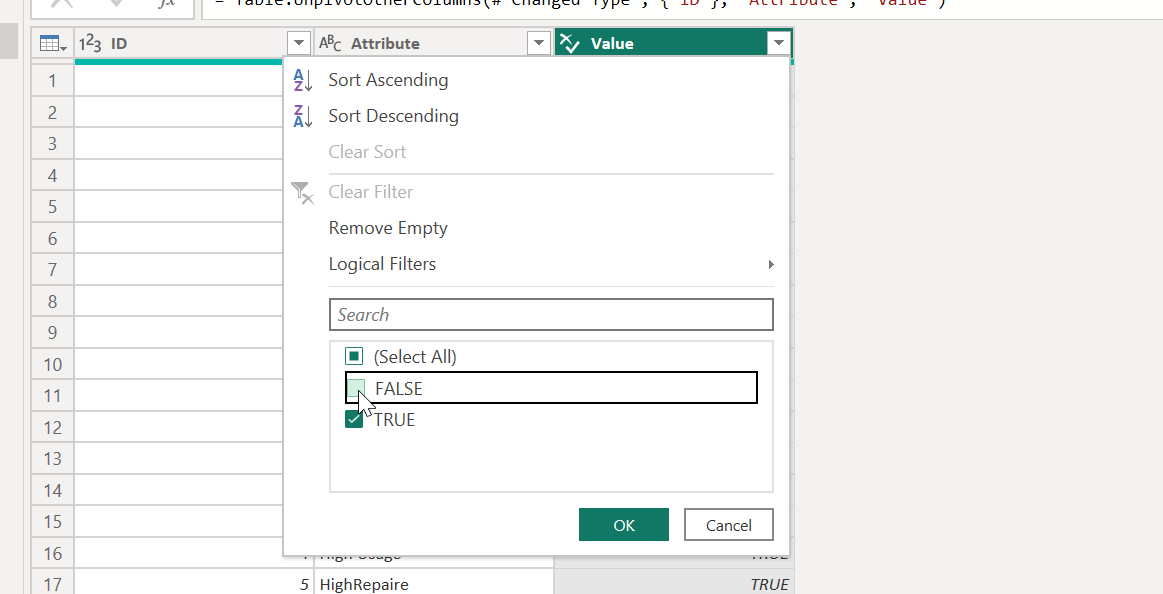Viewport: 1163px width, 594px height.
Task: Check the FALSE filter checkbox
Action: click(x=356, y=389)
